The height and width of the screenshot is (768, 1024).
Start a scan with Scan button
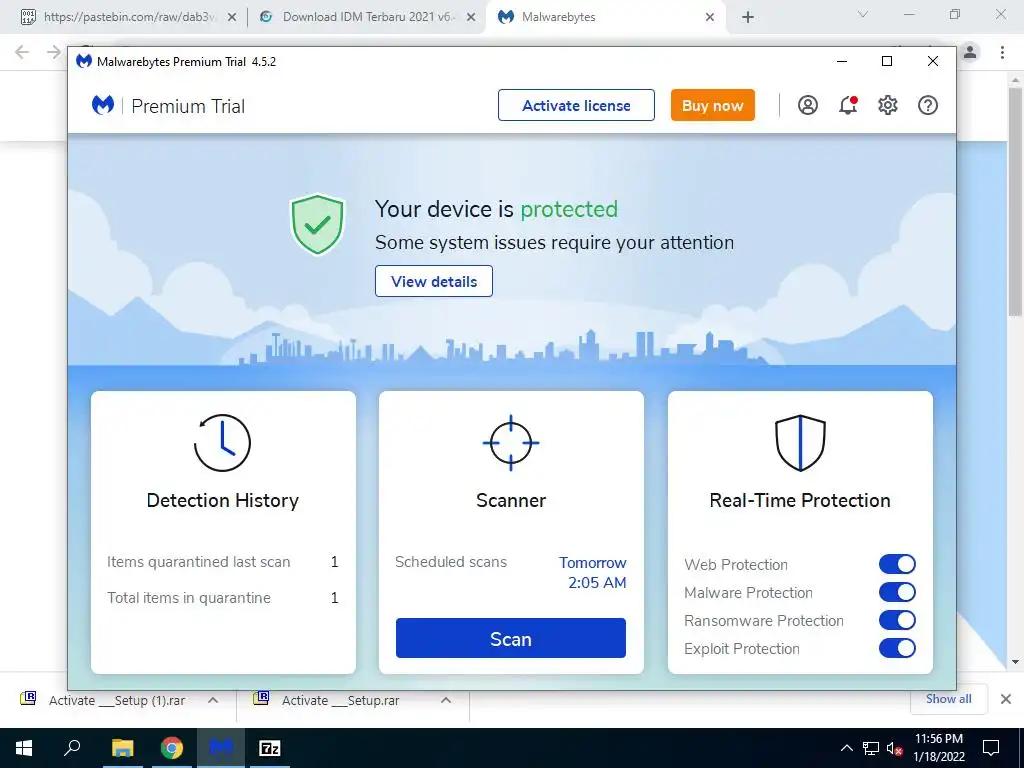[511, 638]
